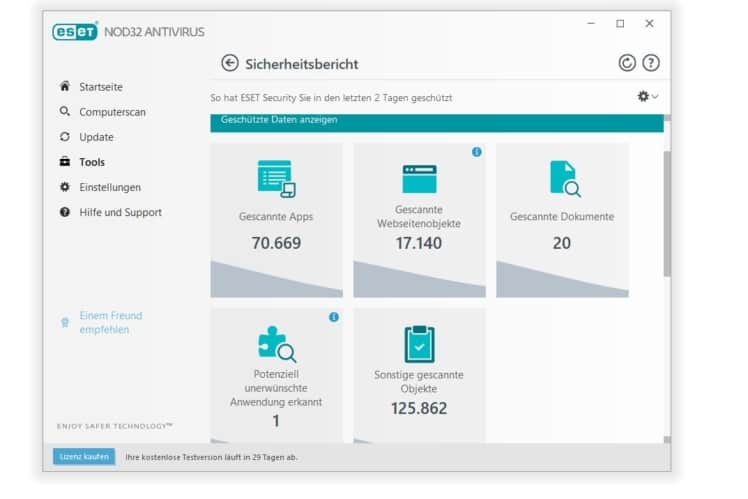The image size is (748, 499).
Task: Open Startseite in the sidebar
Action: (x=101, y=87)
